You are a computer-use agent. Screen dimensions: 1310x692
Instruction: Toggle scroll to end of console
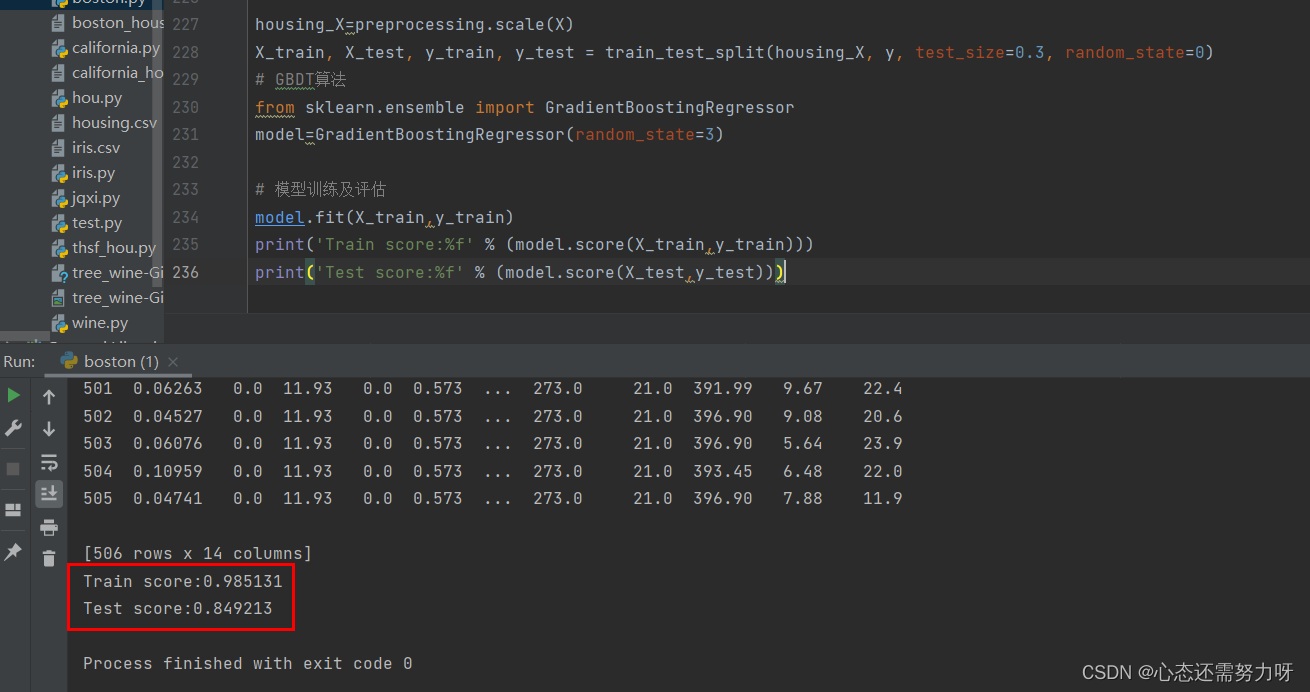48,493
